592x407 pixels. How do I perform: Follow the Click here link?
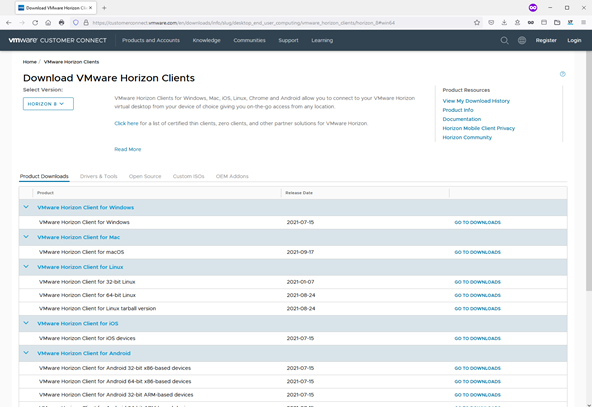pyautogui.click(x=126, y=123)
